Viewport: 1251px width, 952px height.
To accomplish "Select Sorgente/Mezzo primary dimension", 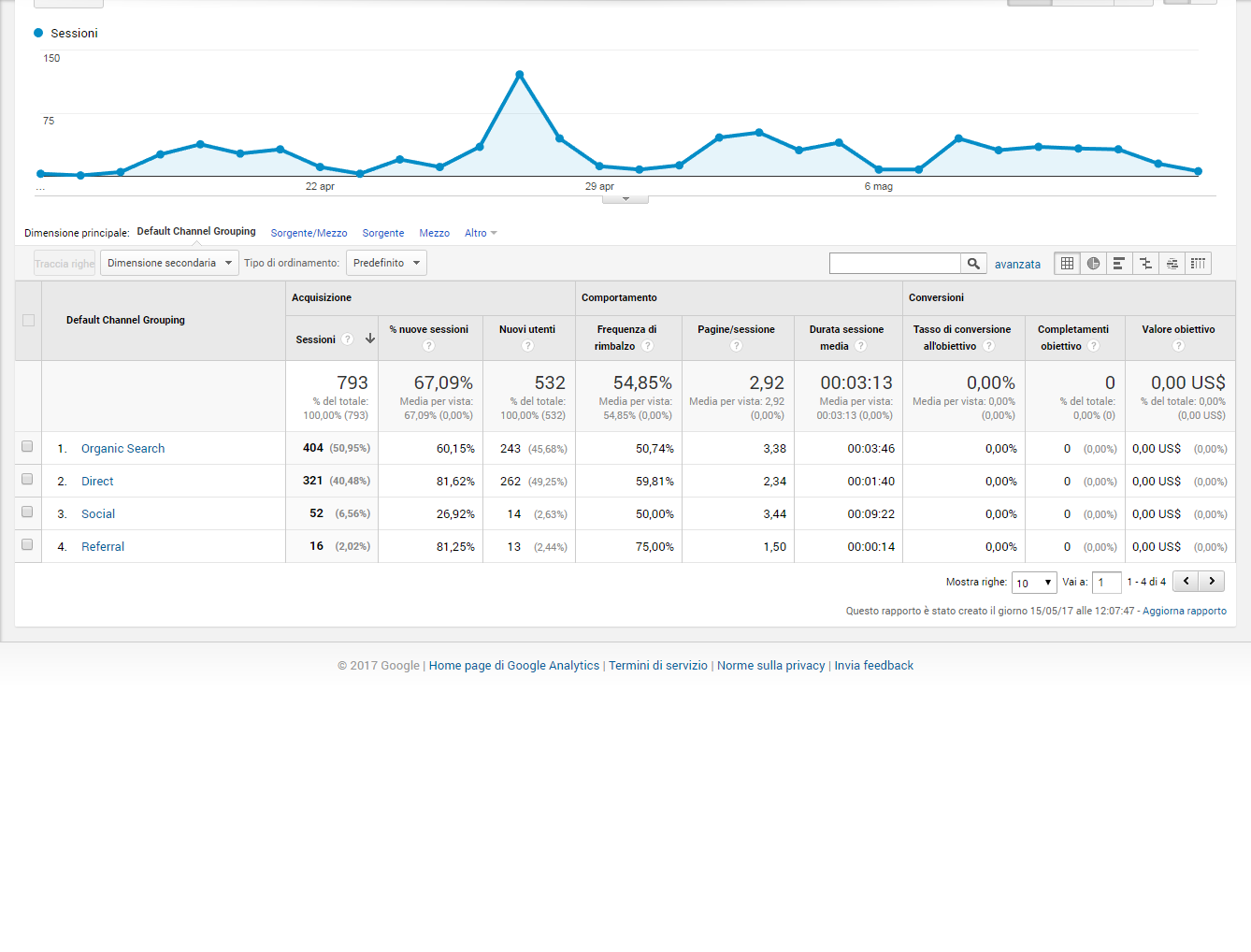I will tap(309, 233).
